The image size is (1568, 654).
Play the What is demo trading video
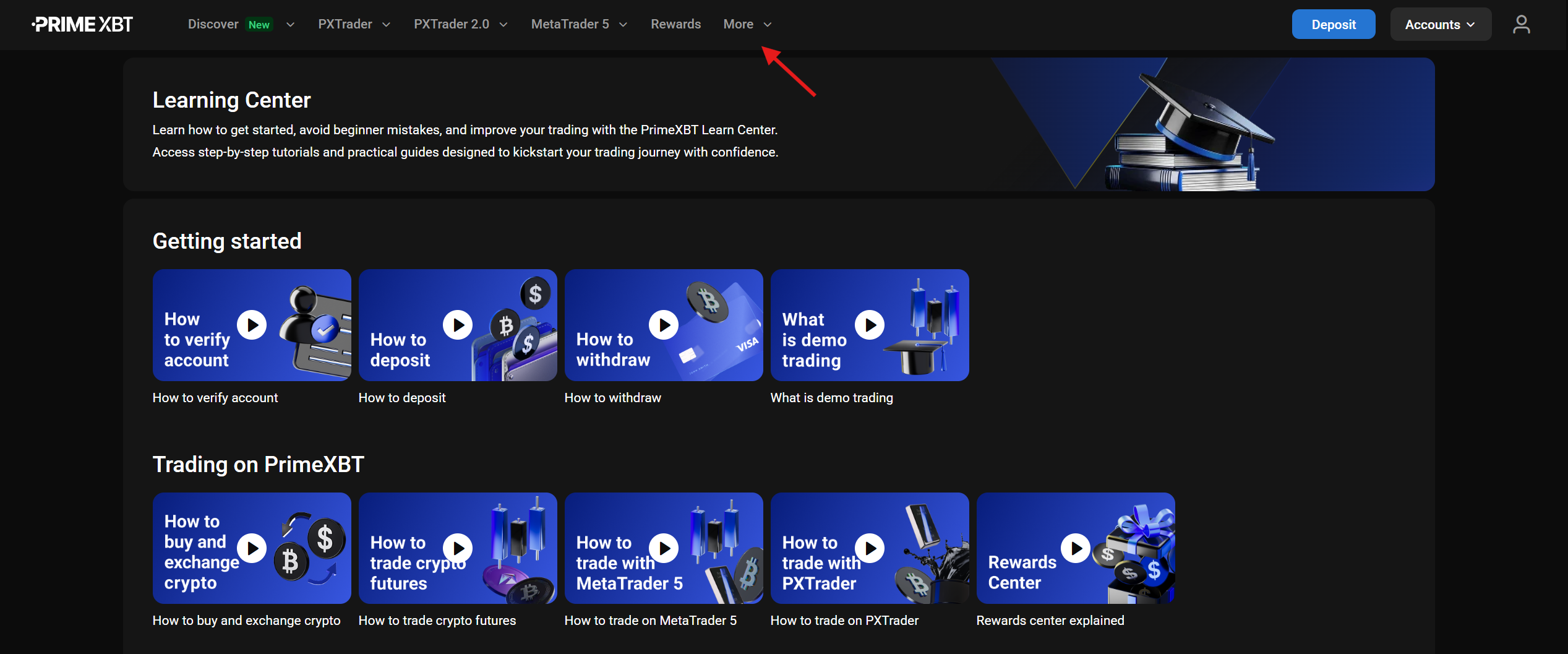[870, 325]
